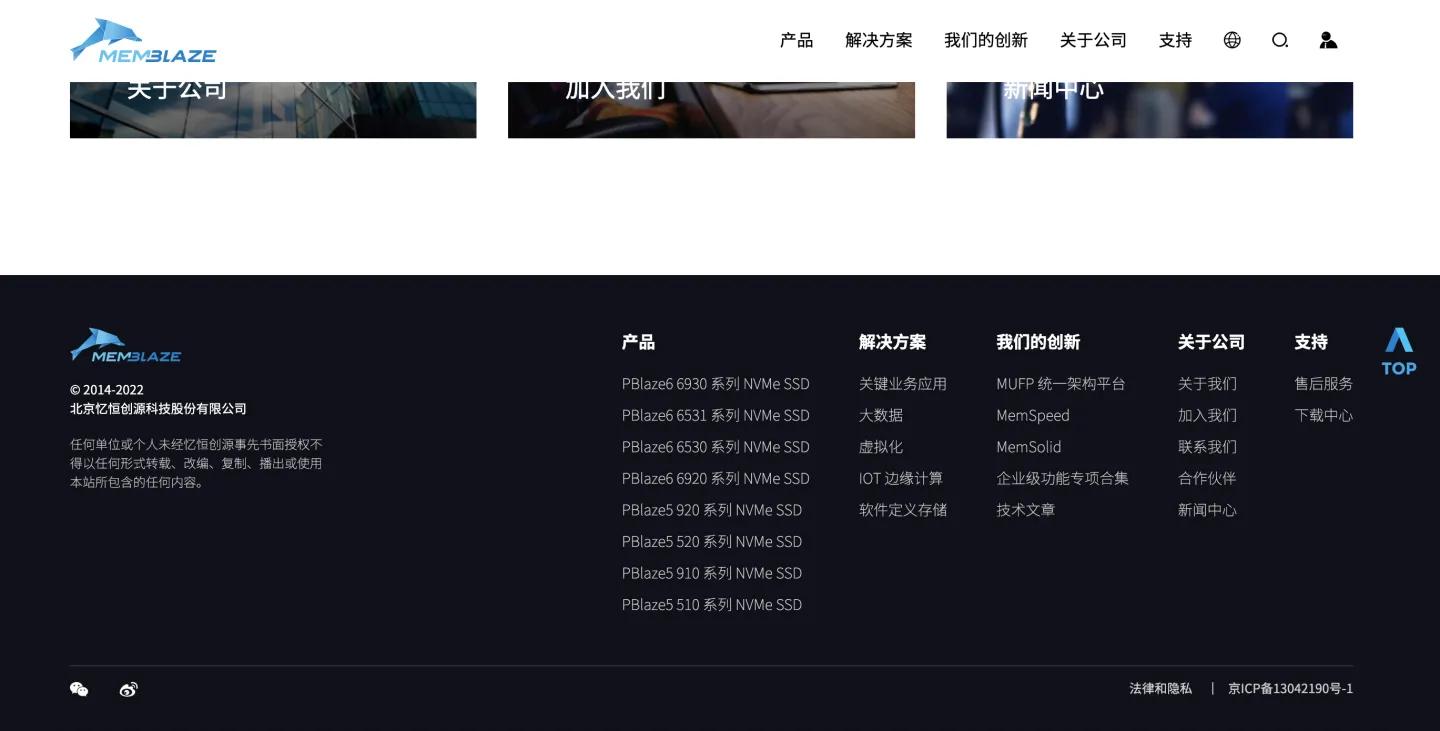Click the search magnifier icon

pyautogui.click(x=1280, y=40)
